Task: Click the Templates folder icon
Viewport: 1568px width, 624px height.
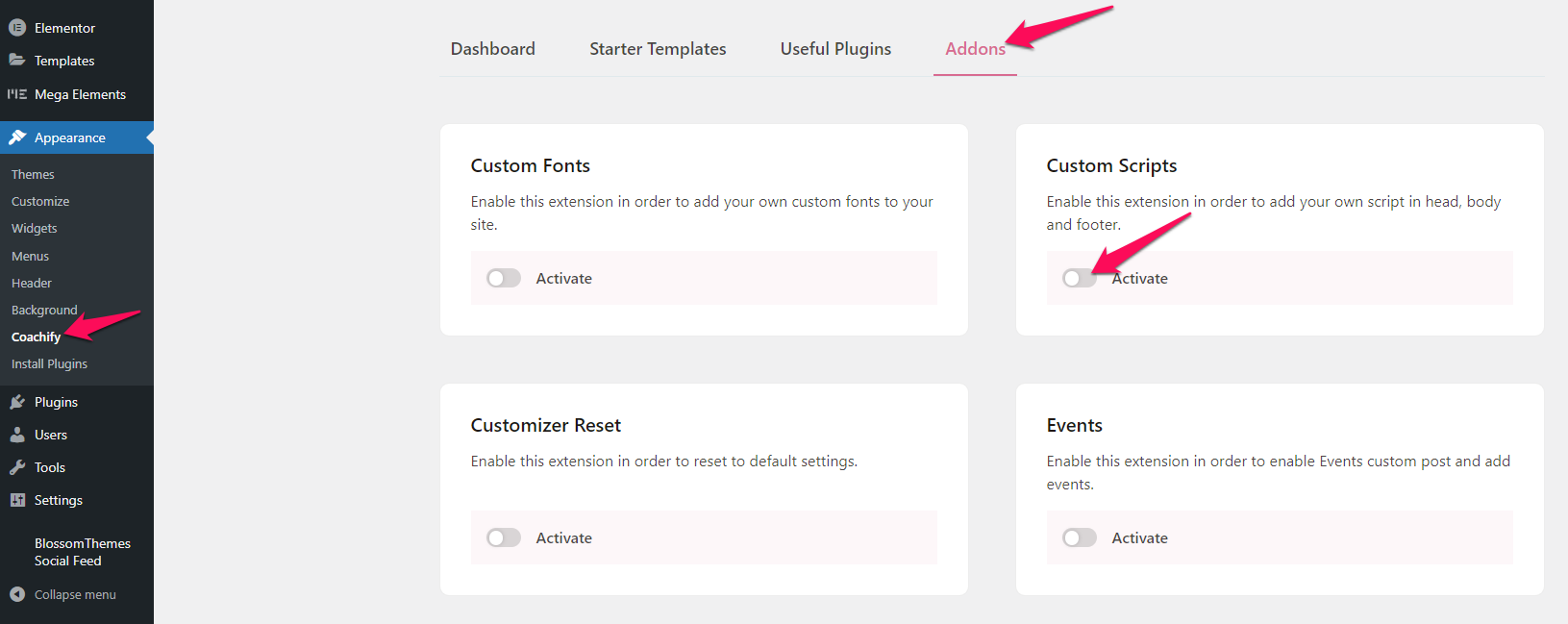Action: [17, 60]
